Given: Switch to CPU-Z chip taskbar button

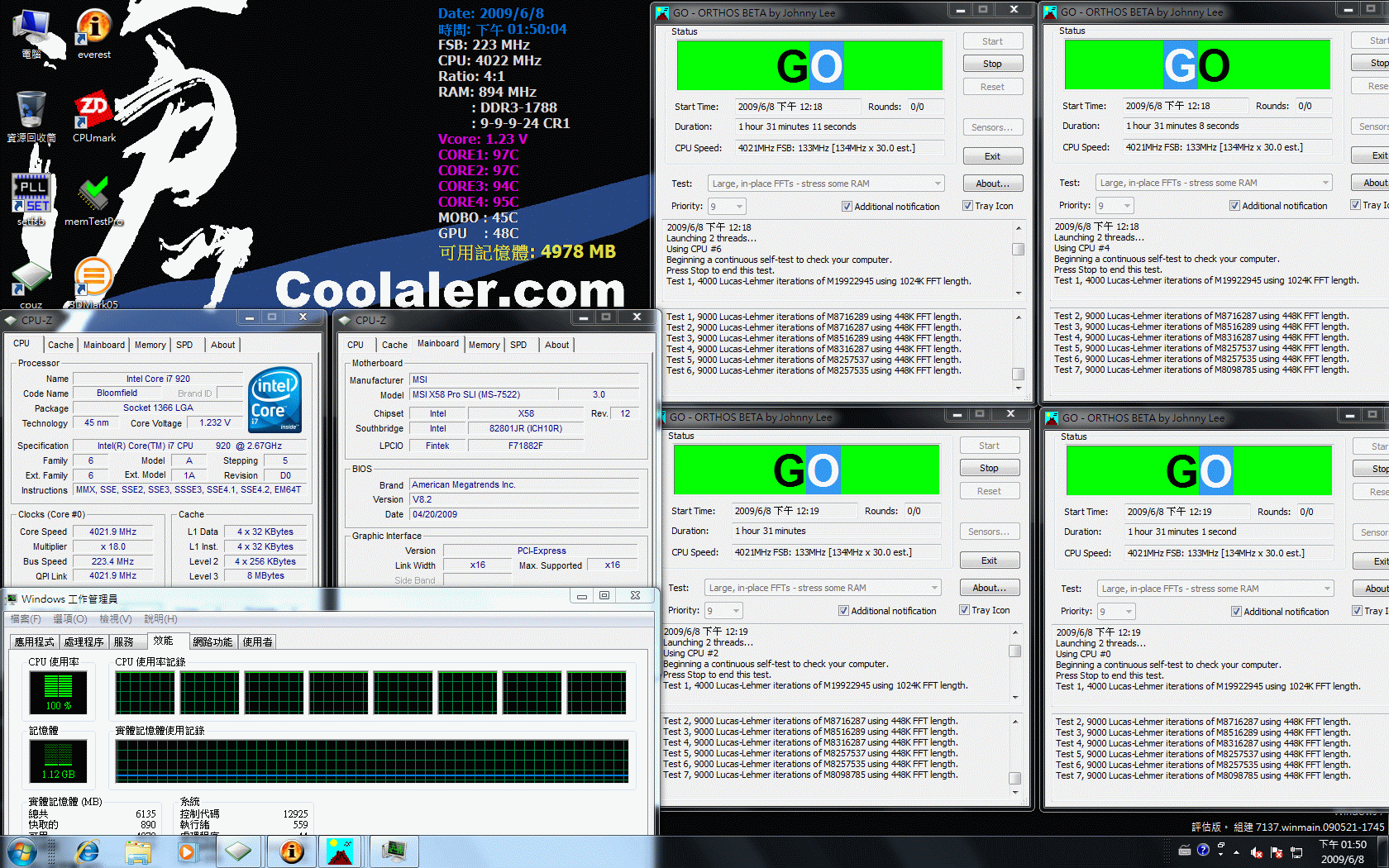Looking at the screenshot, I should 238,851.
